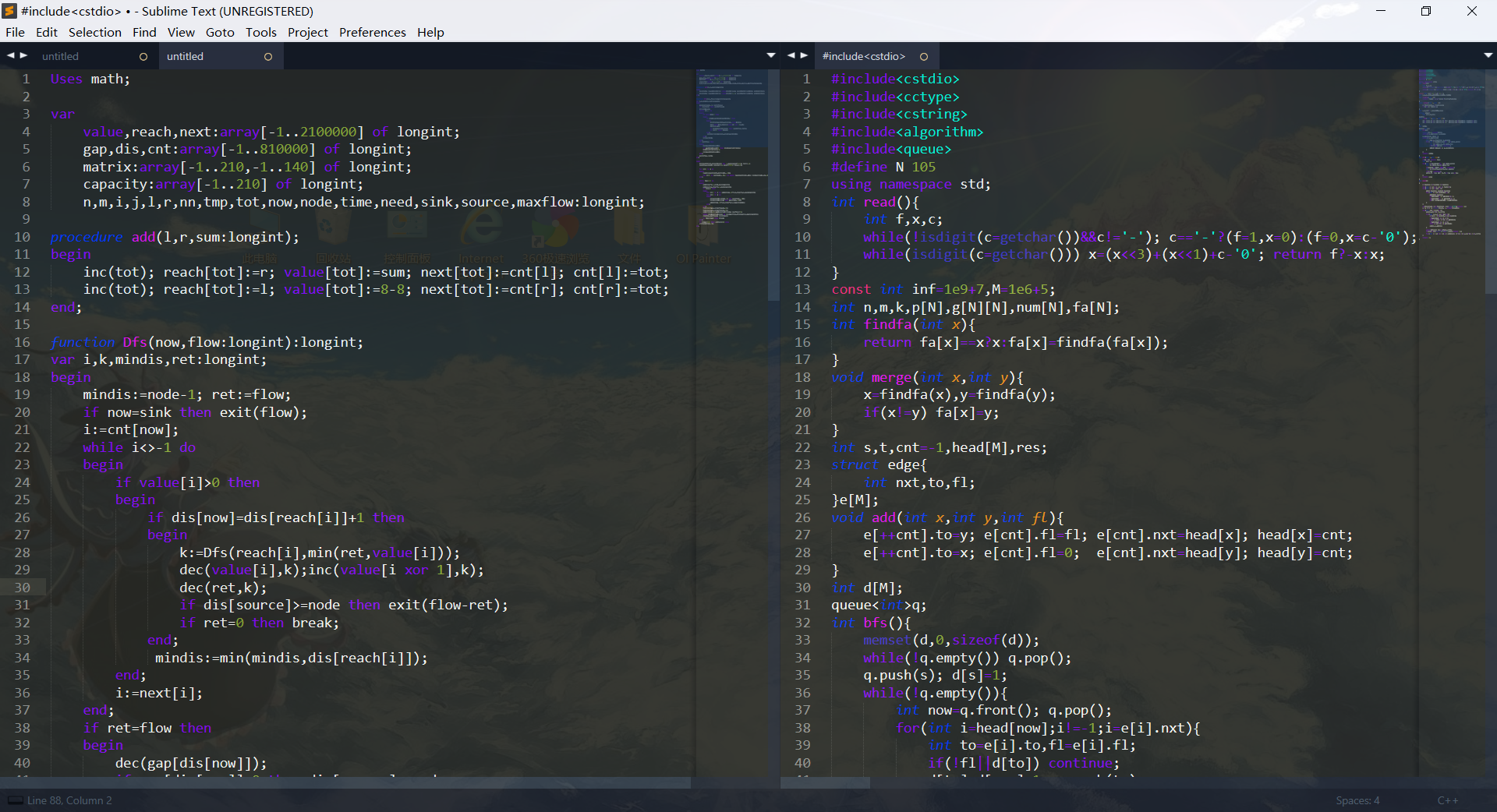The width and height of the screenshot is (1497, 812).
Task: Open the Edit menu
Action: pos(47,32)
